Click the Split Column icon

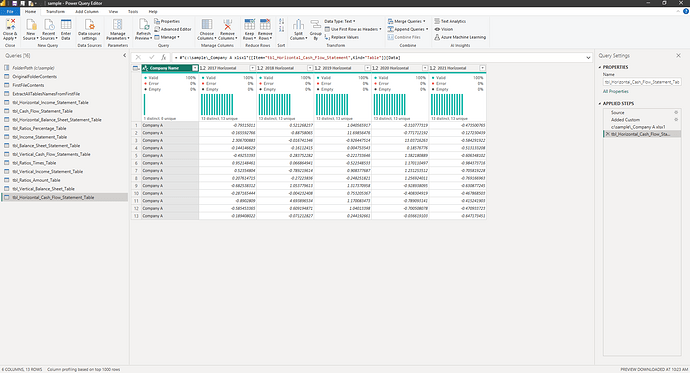click(298, 25)
